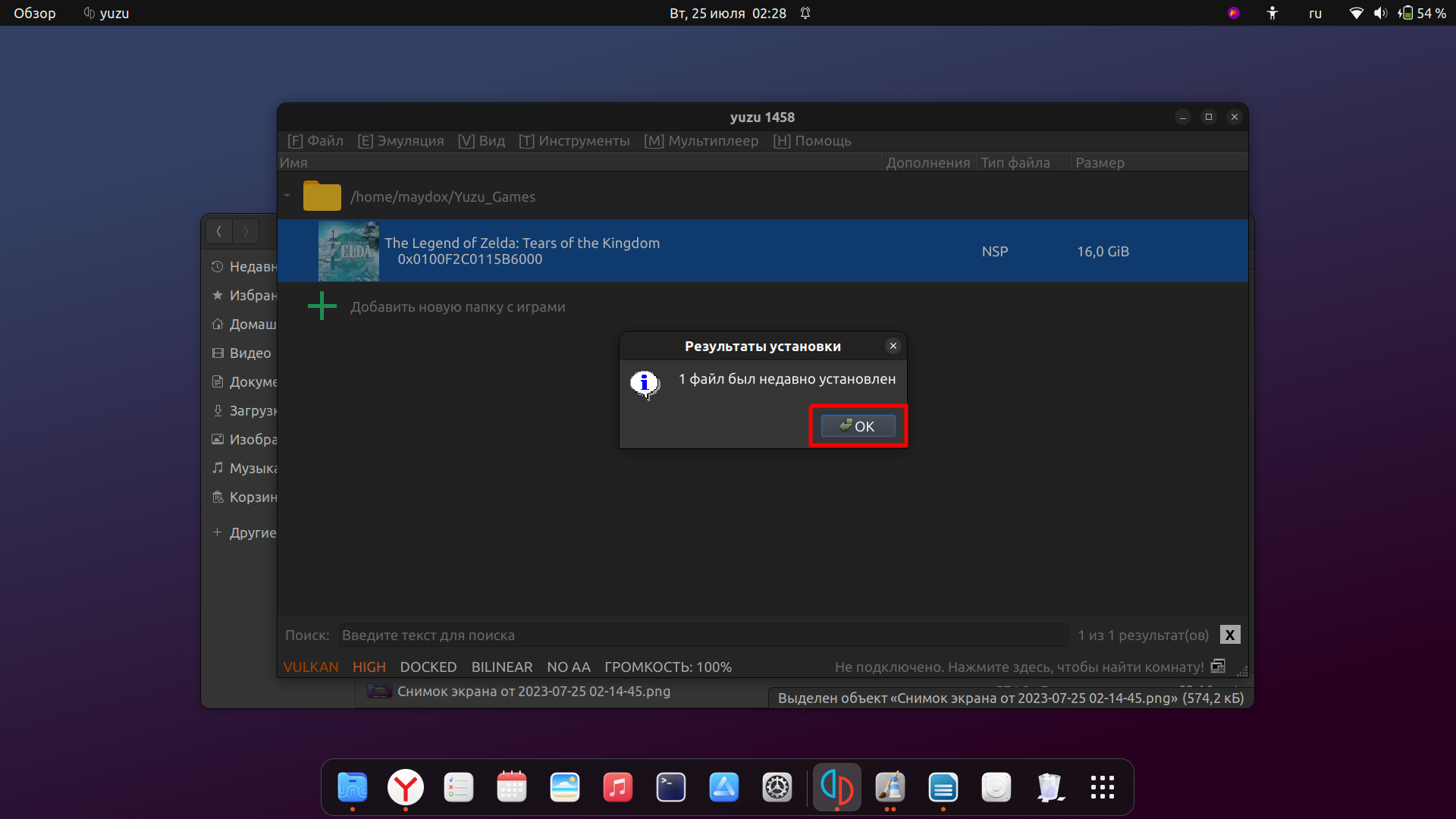Open Домашняя папка in file manager sidebar

[x=243, y=325]
